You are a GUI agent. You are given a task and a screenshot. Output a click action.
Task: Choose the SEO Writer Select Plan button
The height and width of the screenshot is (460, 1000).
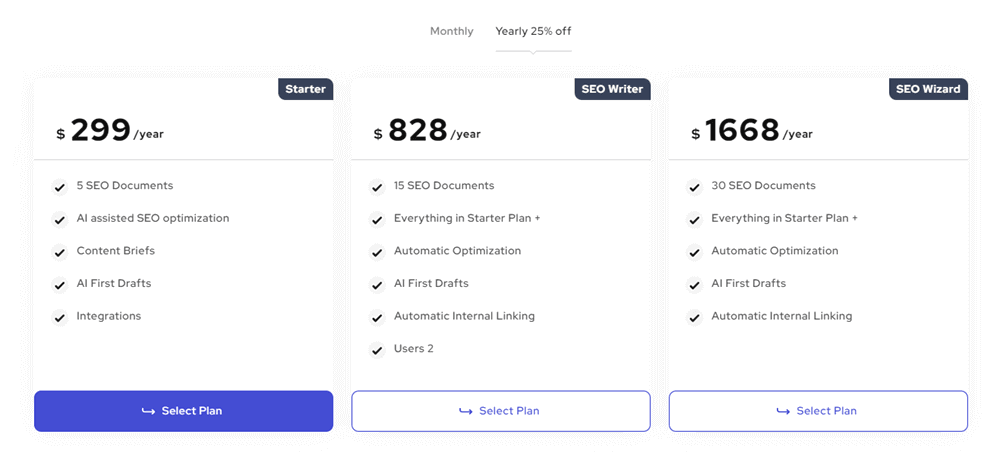pos(501,411)
